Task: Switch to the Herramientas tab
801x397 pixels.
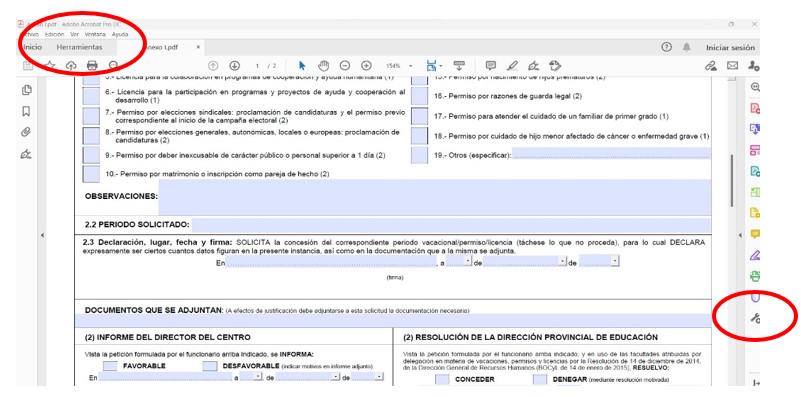Action: [79, 47]
